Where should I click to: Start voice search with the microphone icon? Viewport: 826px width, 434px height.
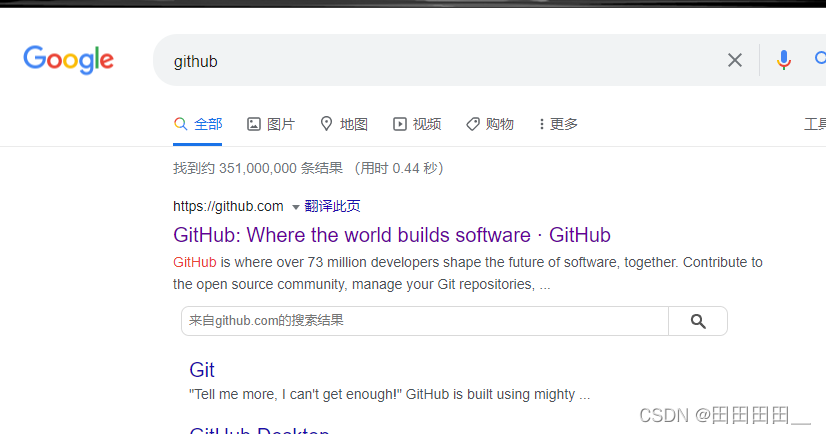click(x=784, y=60)
